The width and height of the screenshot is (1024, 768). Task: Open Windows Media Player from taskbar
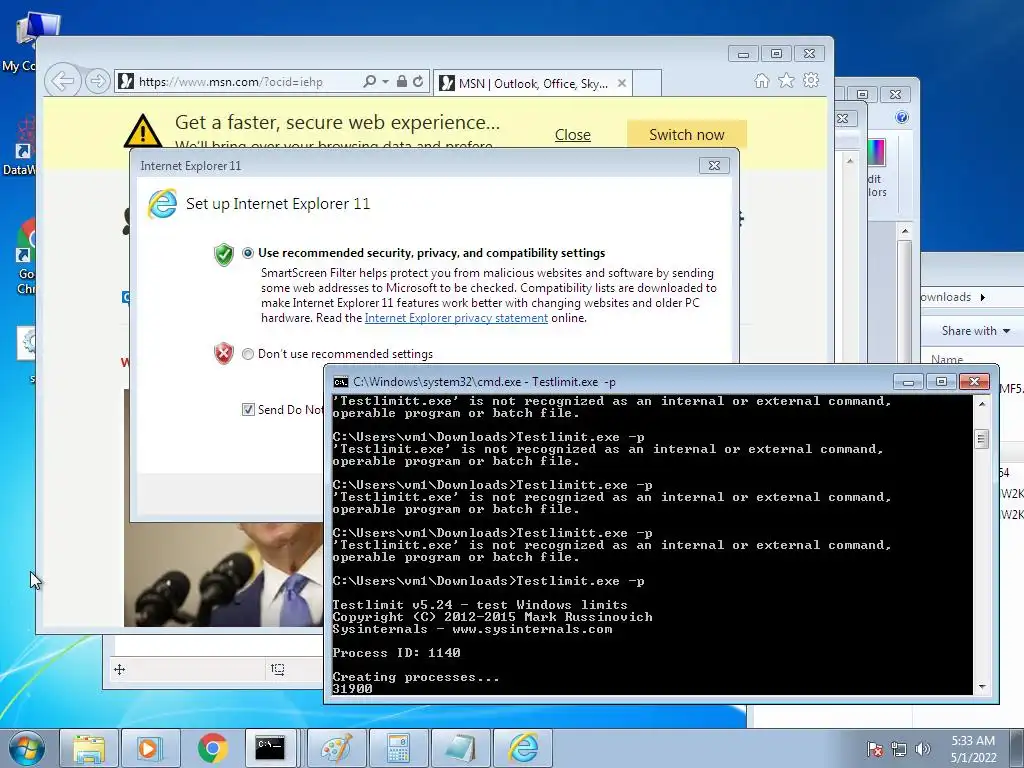click(x=149, y=748)
